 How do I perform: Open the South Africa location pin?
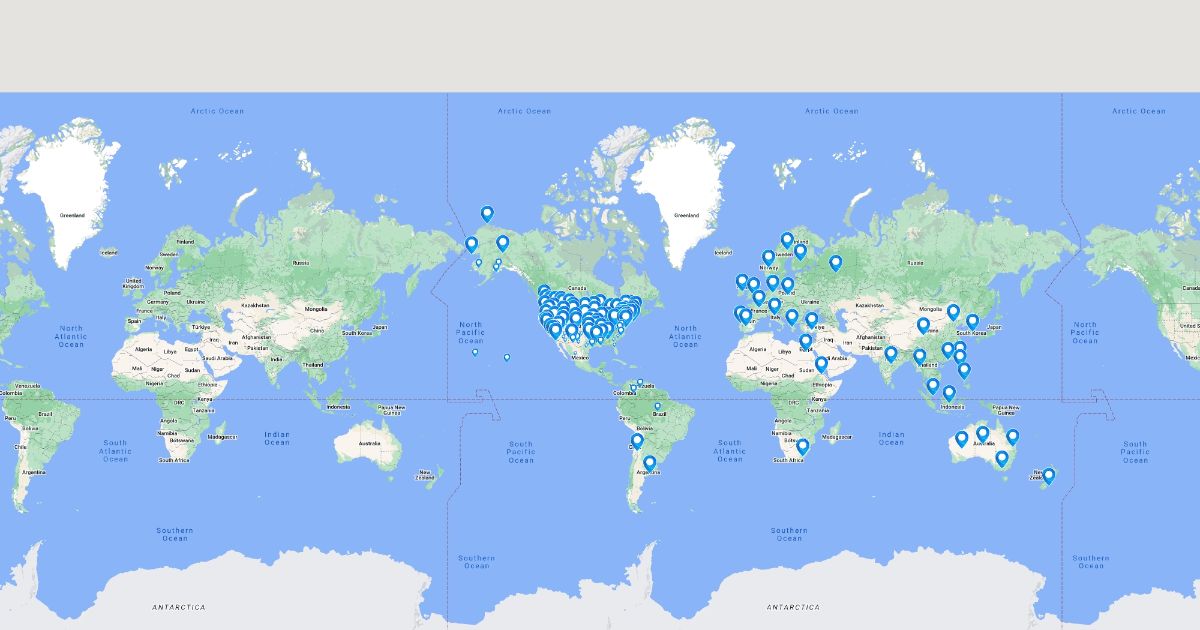point(802,446)
